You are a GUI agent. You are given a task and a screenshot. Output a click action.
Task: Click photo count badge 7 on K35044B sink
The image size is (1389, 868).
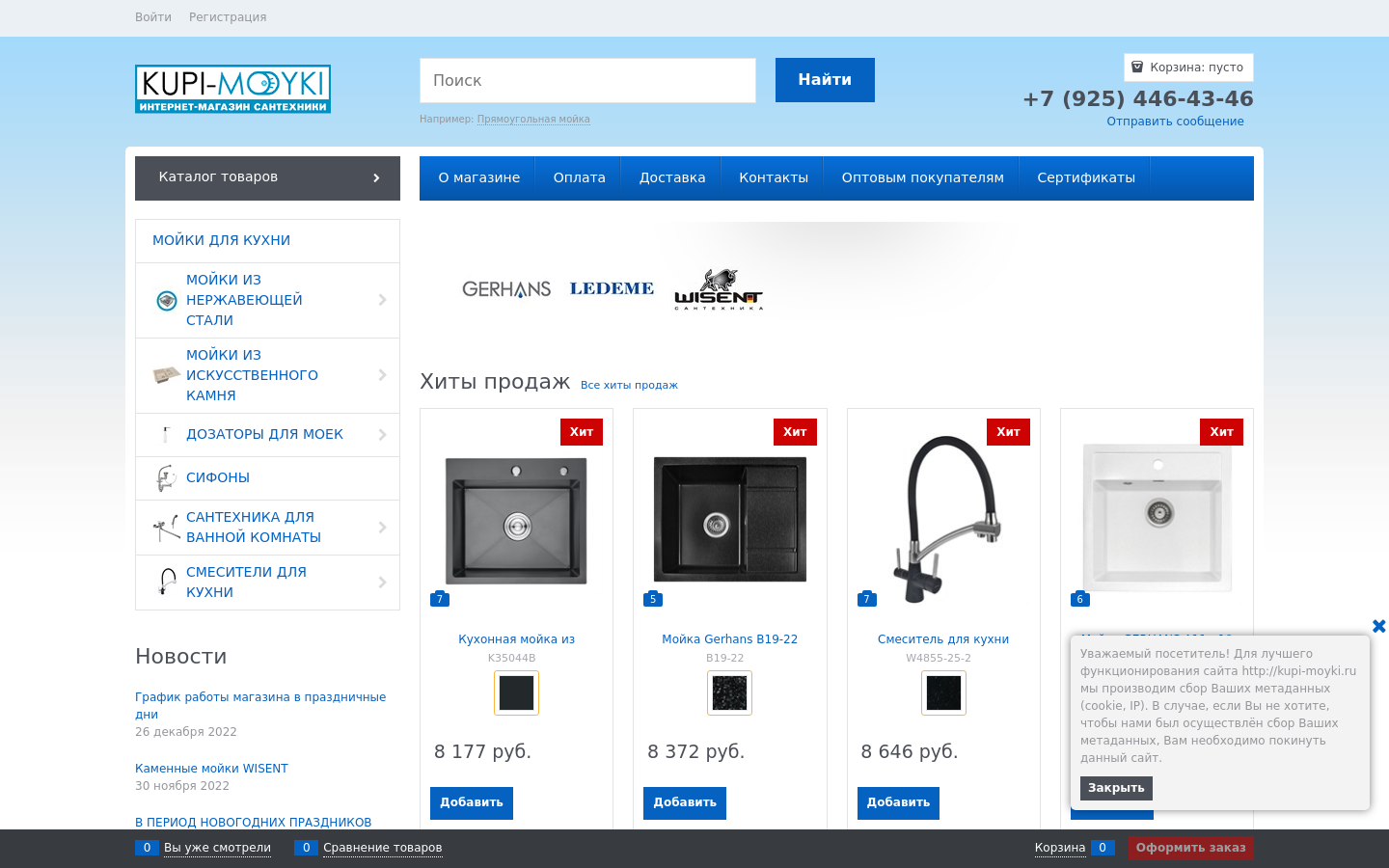point(440,599)
